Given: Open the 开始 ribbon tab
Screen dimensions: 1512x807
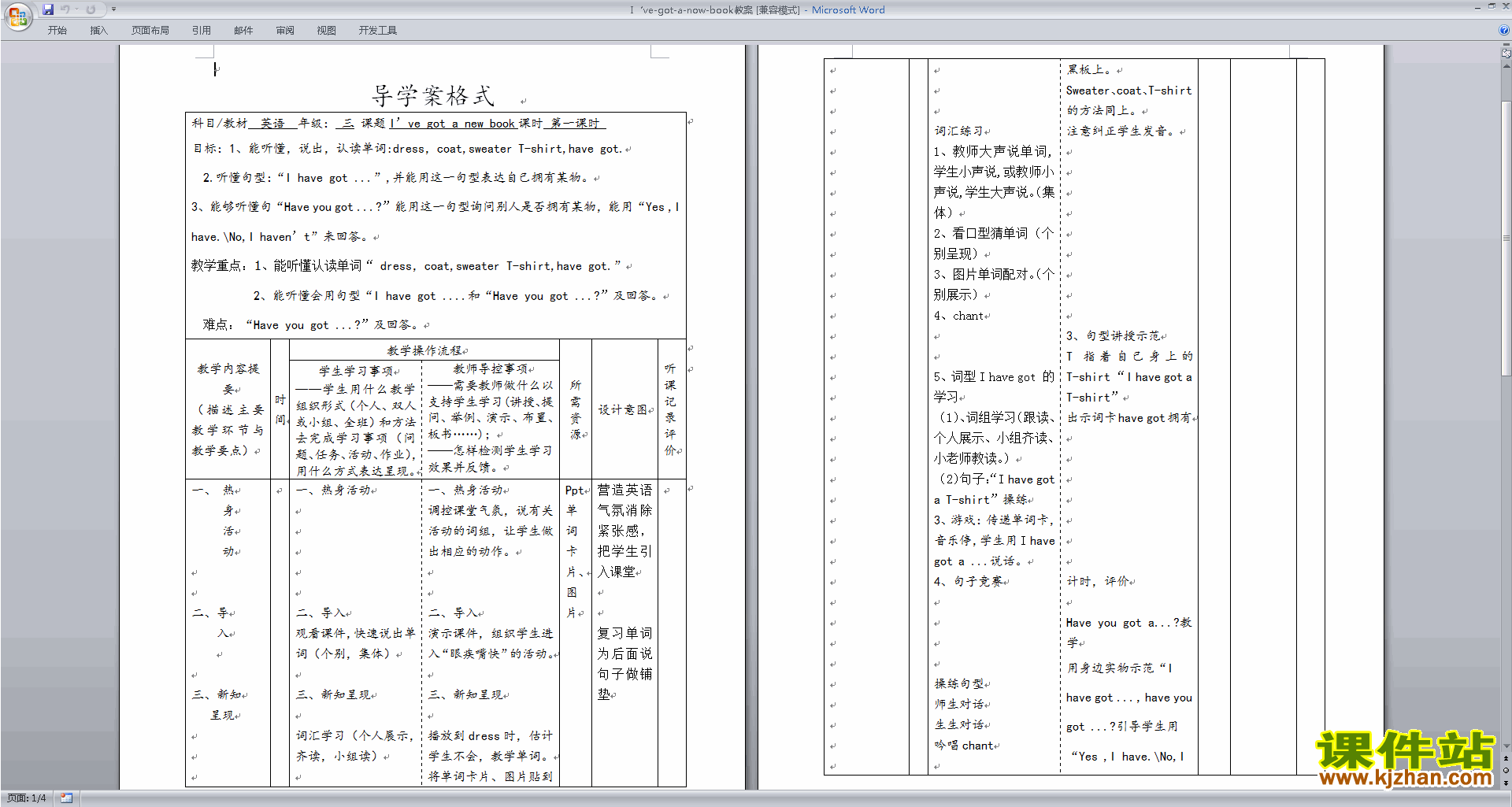Looking at the screenshot, I should point(57,30).
